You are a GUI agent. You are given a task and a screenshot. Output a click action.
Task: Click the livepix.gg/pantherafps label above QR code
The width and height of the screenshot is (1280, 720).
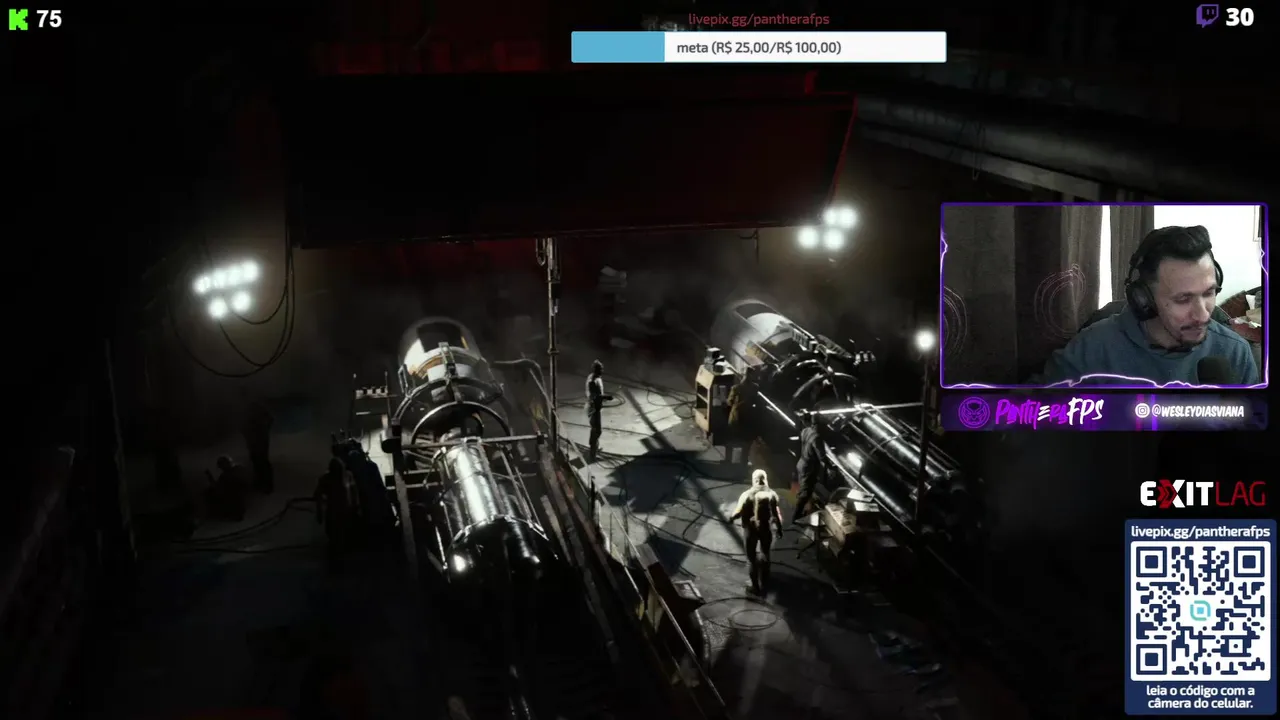coord(1200,531)
